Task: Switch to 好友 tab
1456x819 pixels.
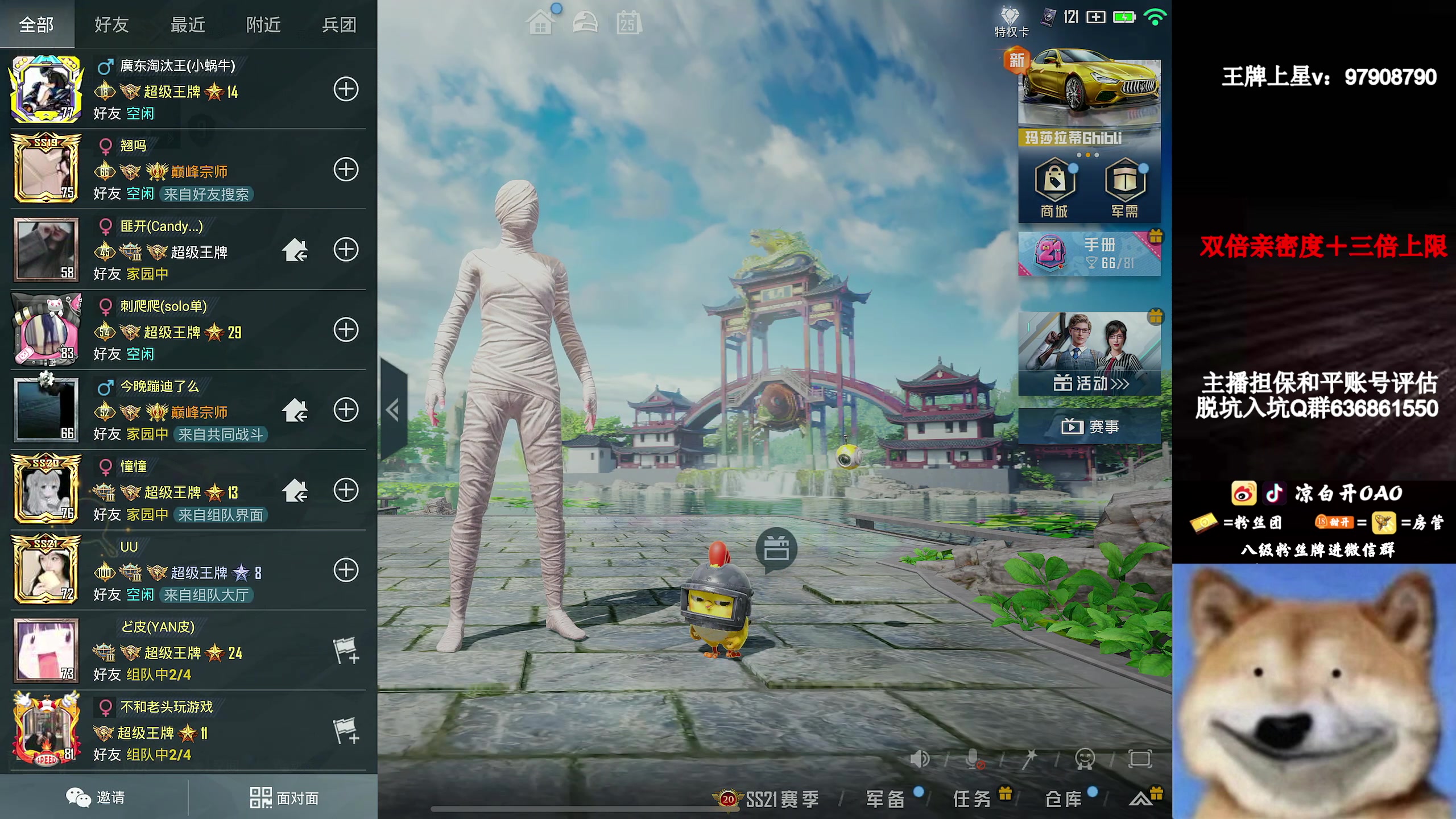Action: (112, 24)
